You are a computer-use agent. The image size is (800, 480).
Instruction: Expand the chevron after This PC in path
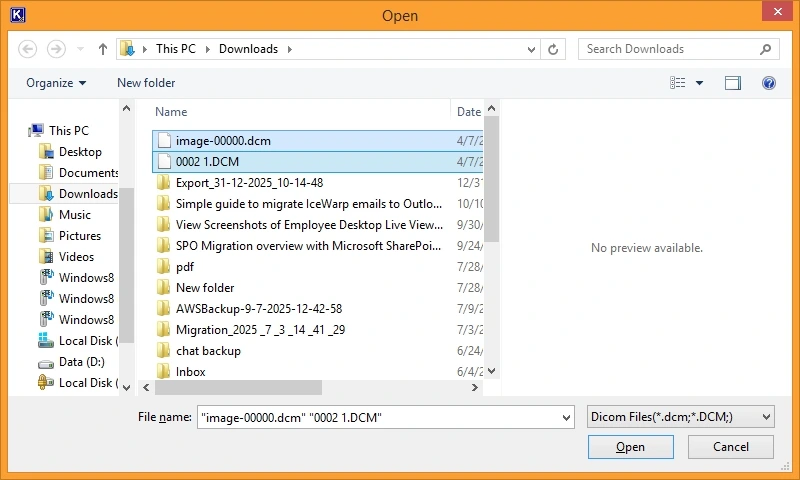(208, 49)
